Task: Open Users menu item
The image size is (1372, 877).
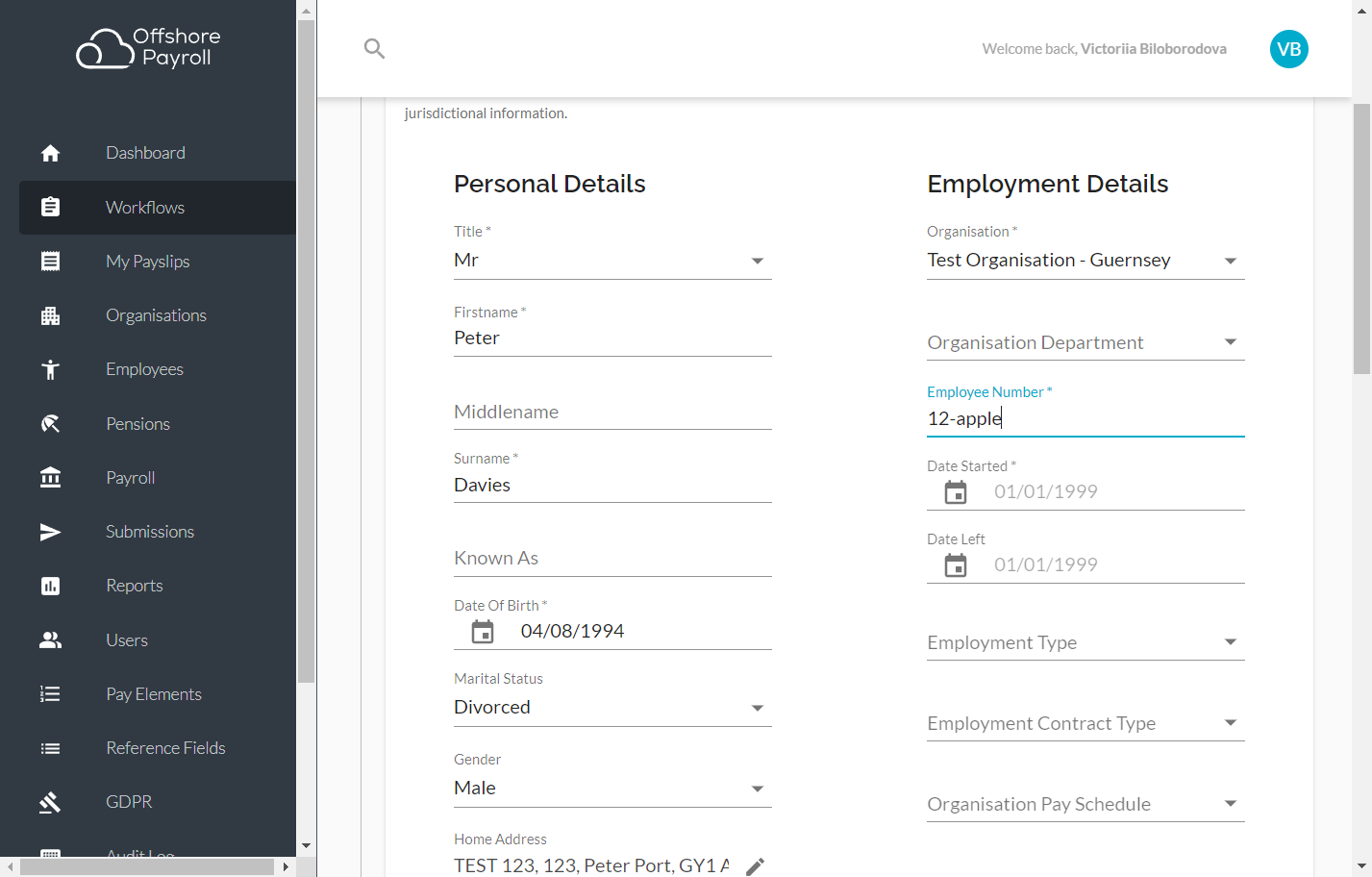Action: [x=158, y=640]
